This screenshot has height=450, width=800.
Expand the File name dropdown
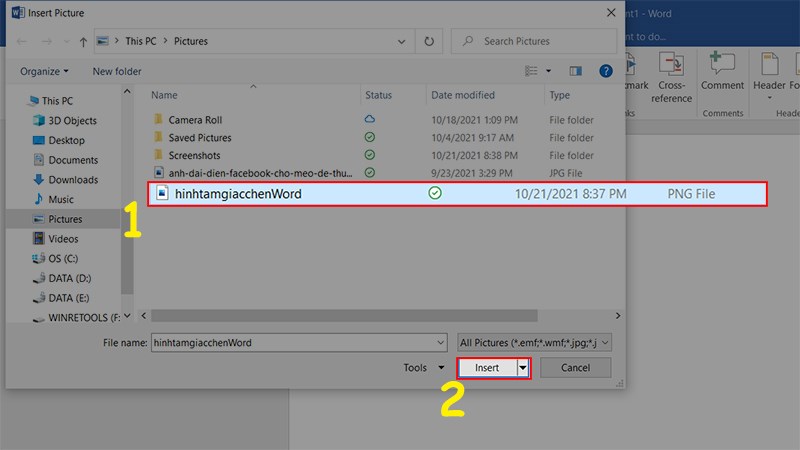pos(441,343)
